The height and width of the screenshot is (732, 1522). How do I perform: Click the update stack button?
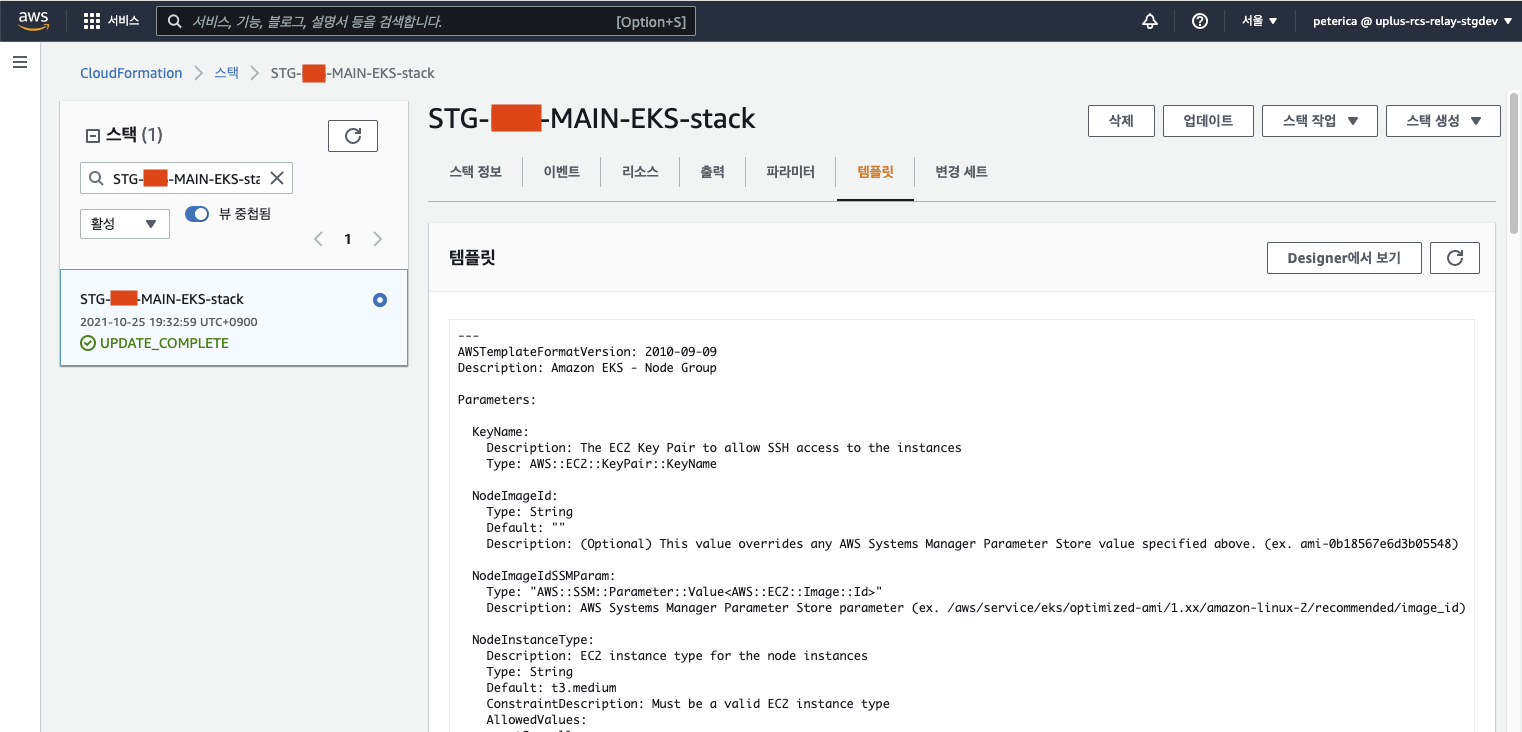point(1208,121)
